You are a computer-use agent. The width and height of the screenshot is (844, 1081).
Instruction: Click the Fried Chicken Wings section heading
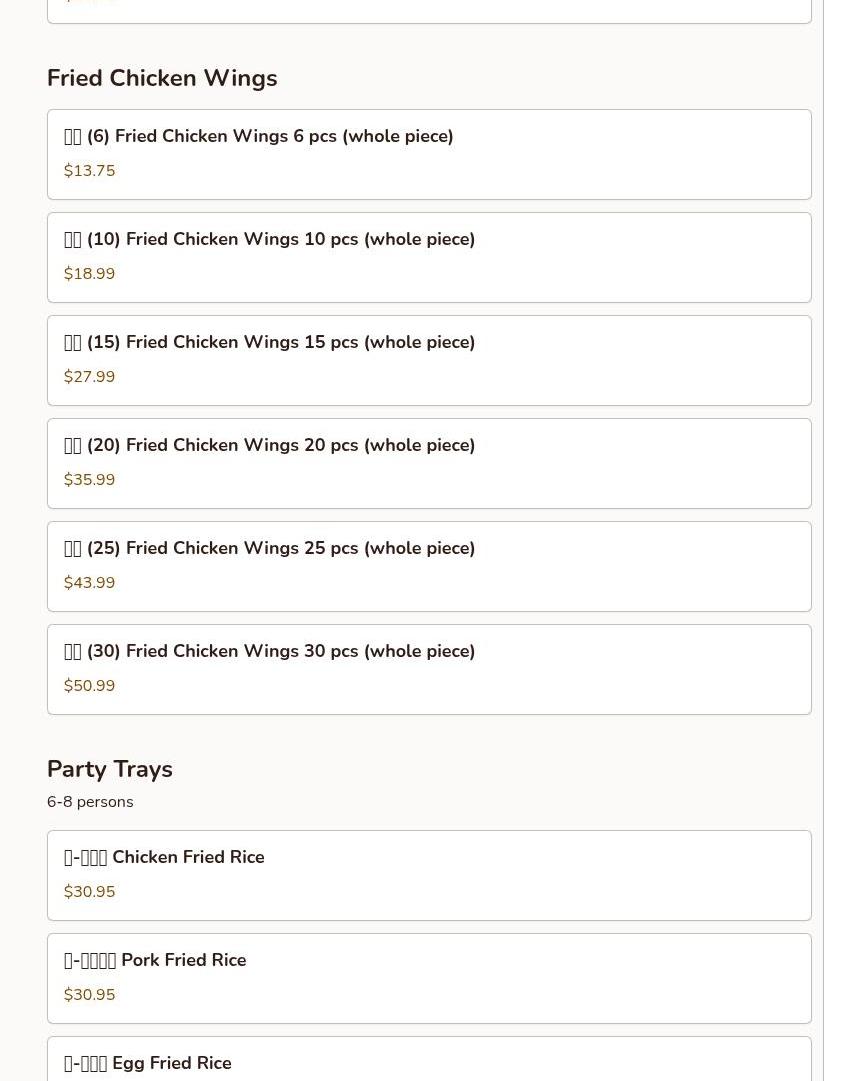pyautogui.click(x=162, y=78)
